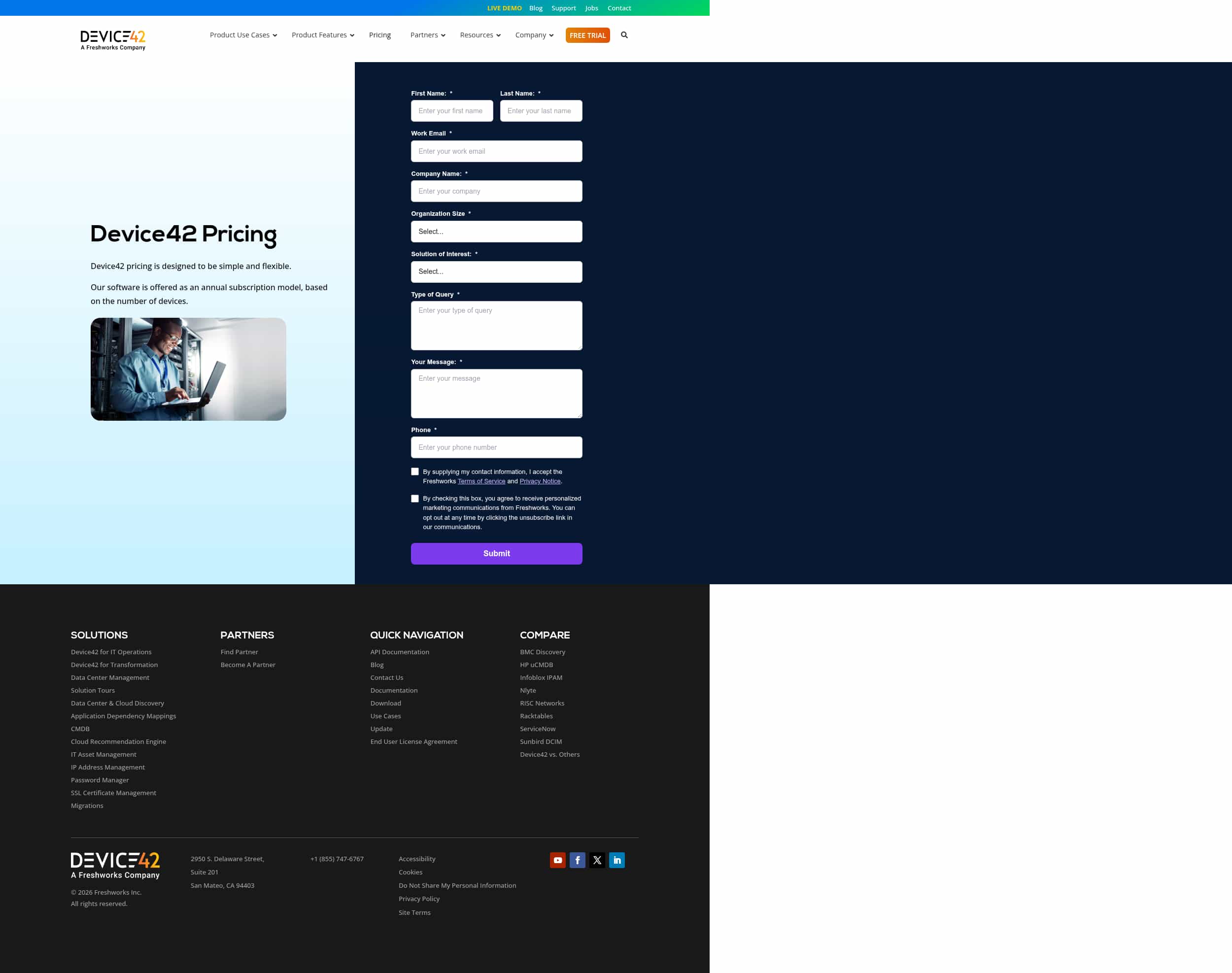Screen dimensions: 1232x973
Task: Focus the First Name field
Action: [x=452, y=110]
